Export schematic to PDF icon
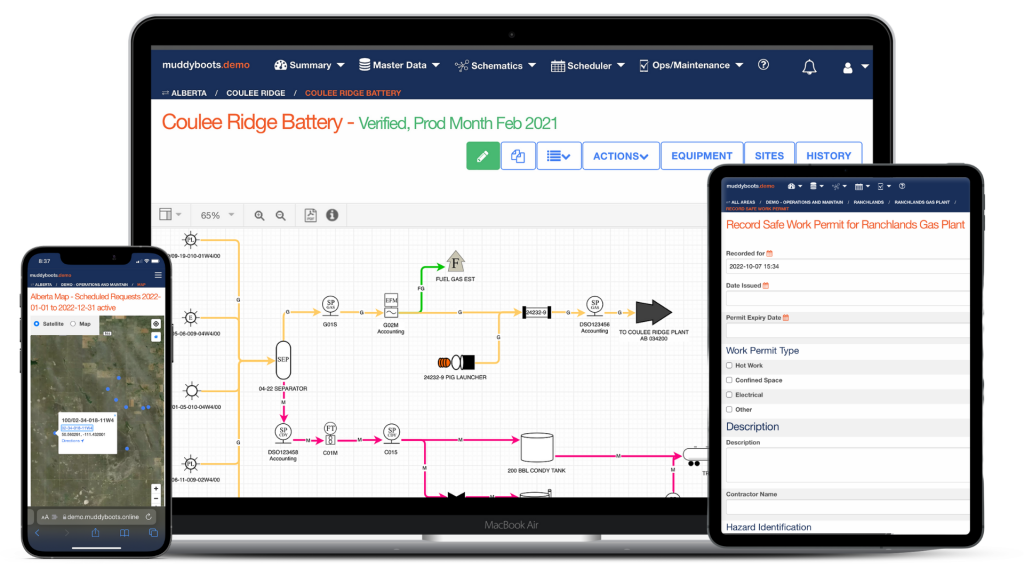Image resolution: width=1024 pixels, height=576 pixels. click(311, 215)
